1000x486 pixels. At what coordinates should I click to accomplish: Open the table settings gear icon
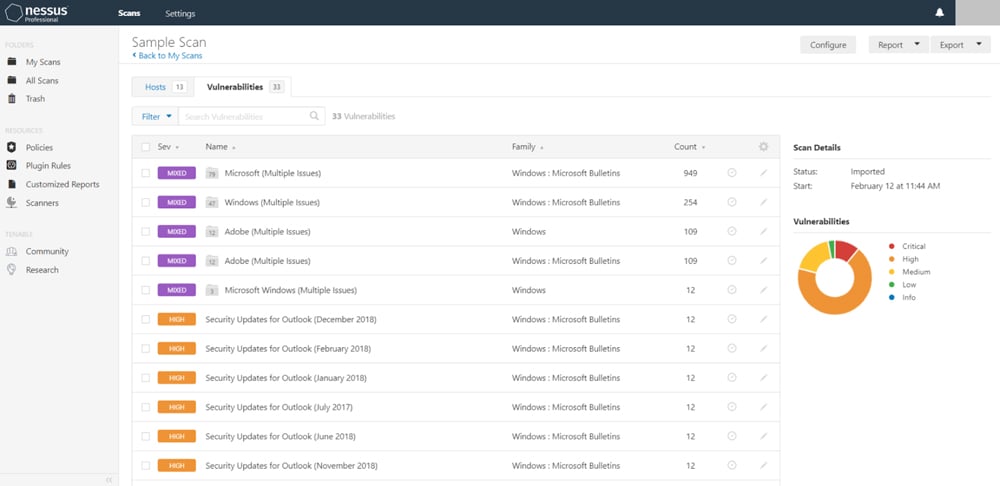(x=763, y=147)
